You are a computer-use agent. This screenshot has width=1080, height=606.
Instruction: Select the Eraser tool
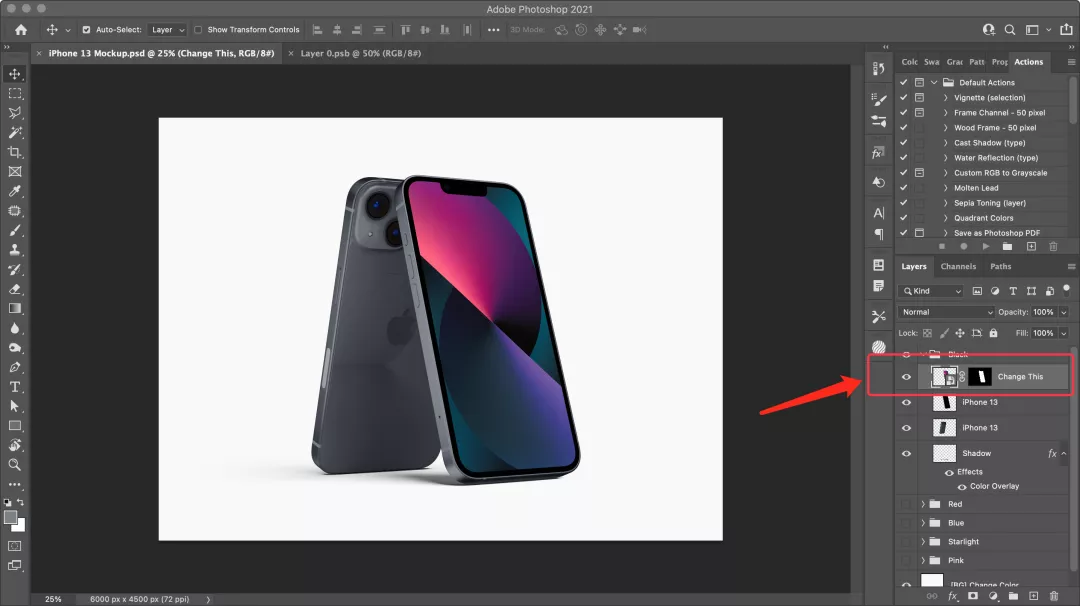click(x=15, y=289)
